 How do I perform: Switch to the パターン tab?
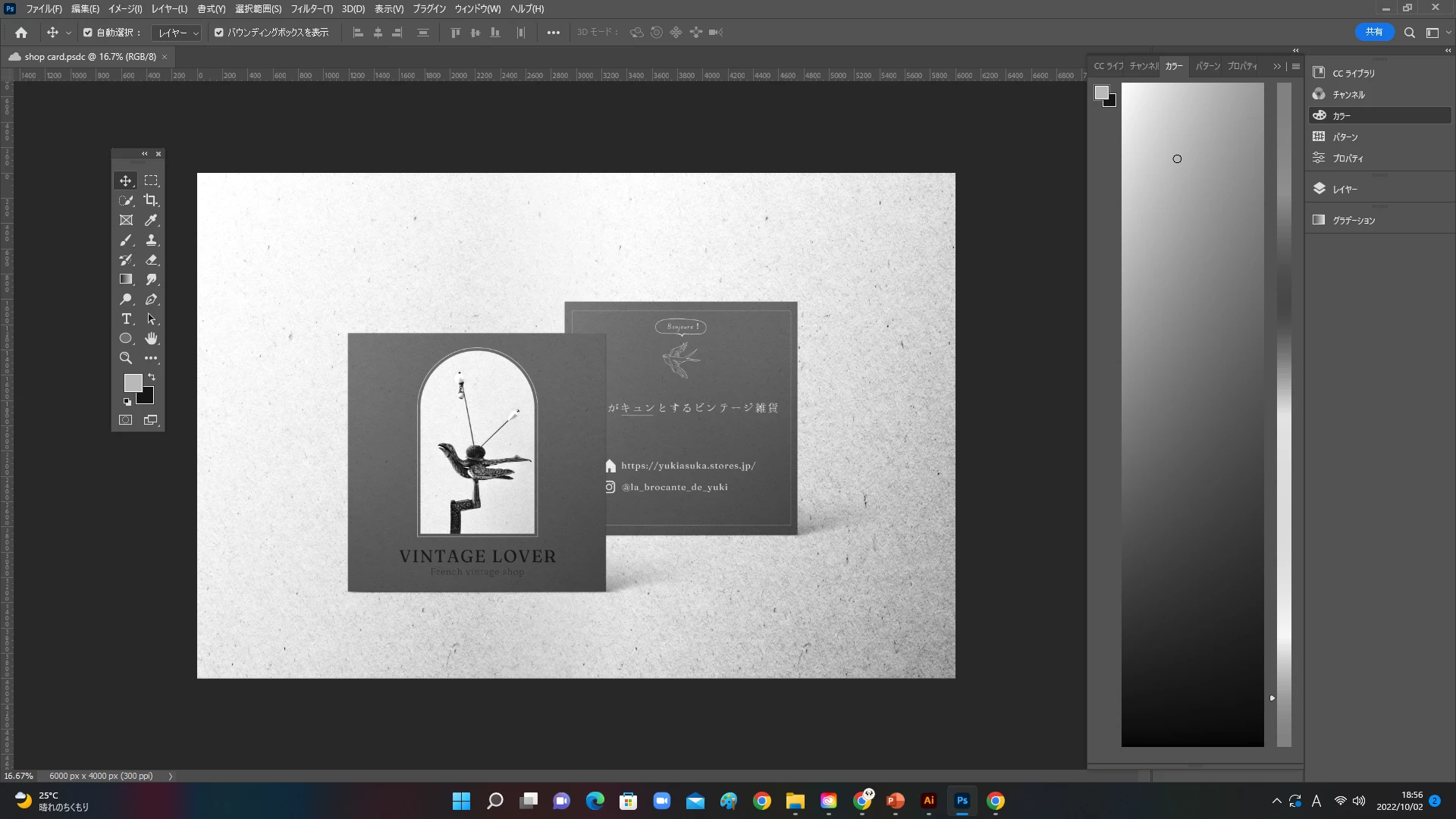pos(1207,67)
